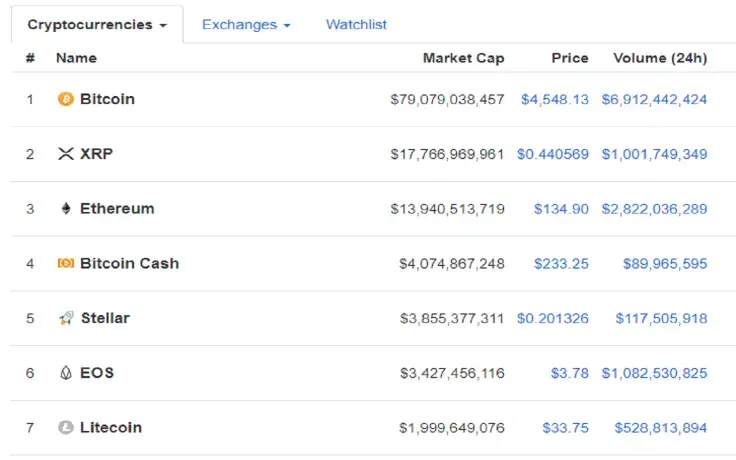Click the Bitcoin coin icon
Image resolution: width=736 pixels, height=460 pixels.
coord(66,99)
